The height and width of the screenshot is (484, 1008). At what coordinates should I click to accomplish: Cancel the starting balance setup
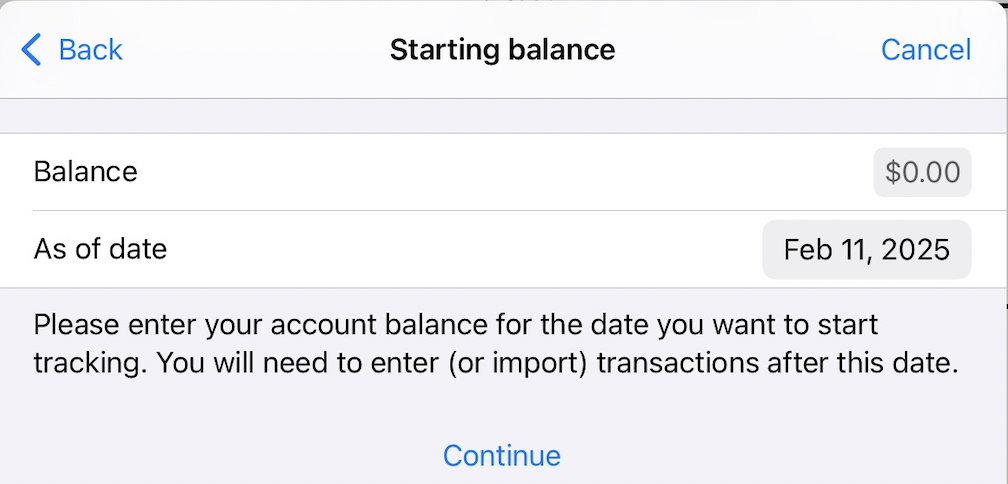[x=925, y=49]
